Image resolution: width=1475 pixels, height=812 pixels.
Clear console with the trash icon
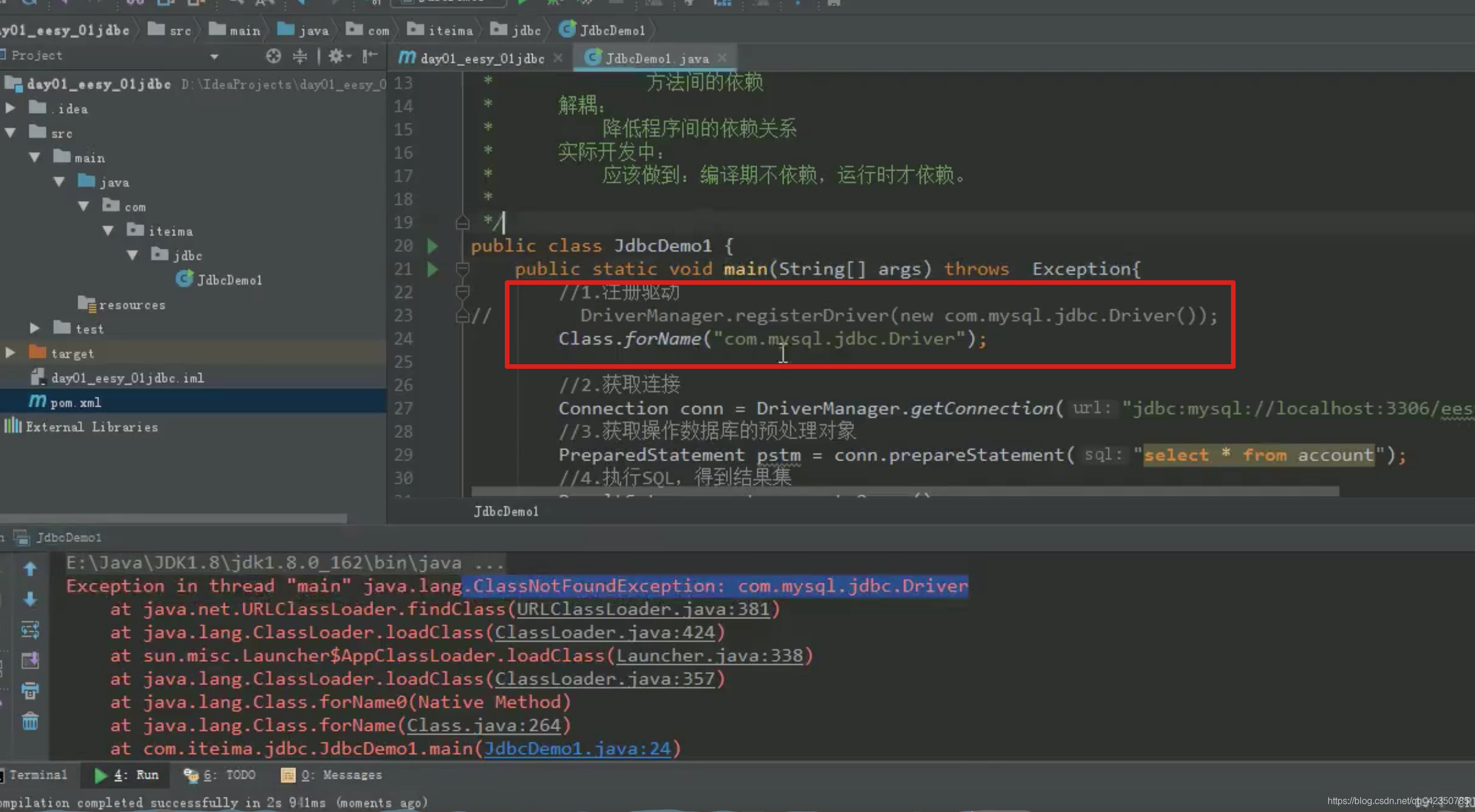[x=30, y=722]
